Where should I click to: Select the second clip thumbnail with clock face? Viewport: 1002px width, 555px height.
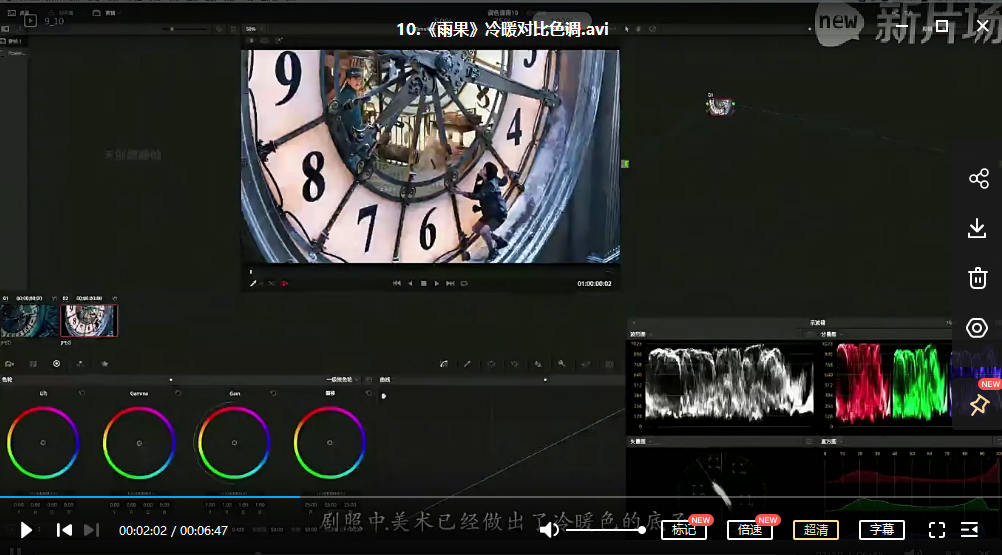(89, 320)
